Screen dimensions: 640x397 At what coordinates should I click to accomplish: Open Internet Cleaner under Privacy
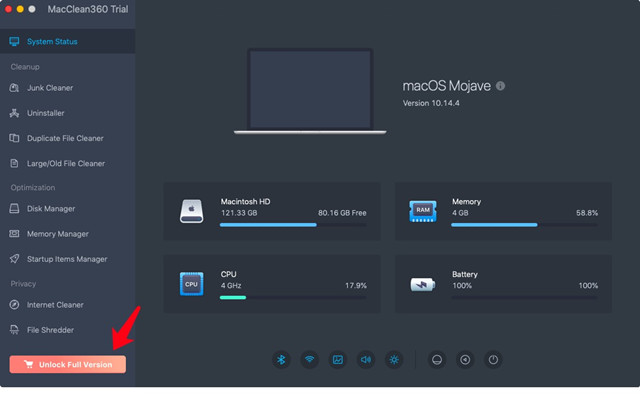point(68,305)
